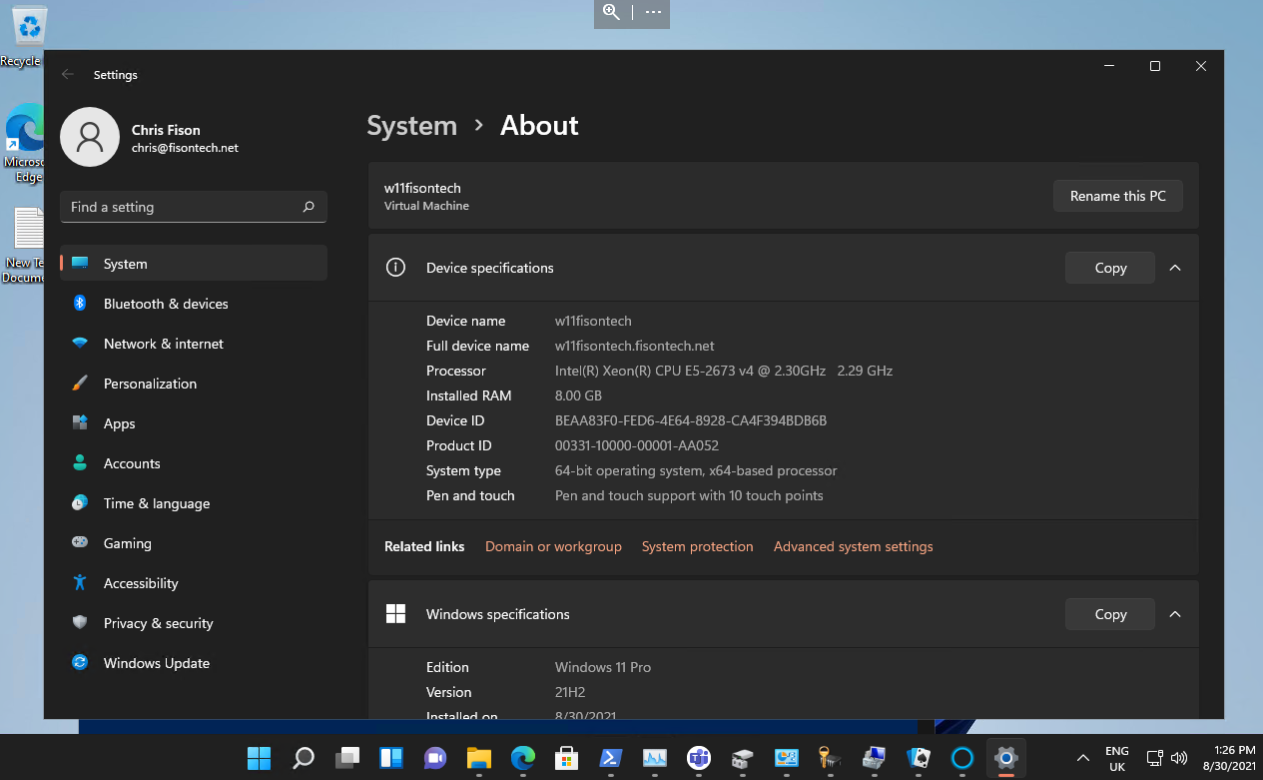Open Solitaire cards app on the taskbar
The image size is (1263, 780).
918,758
